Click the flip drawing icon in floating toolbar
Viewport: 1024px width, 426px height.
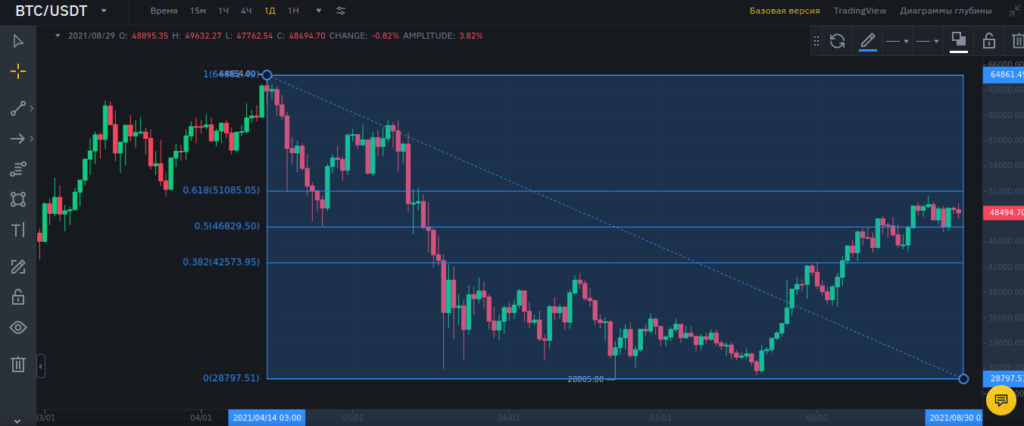[x=838, y=41]
